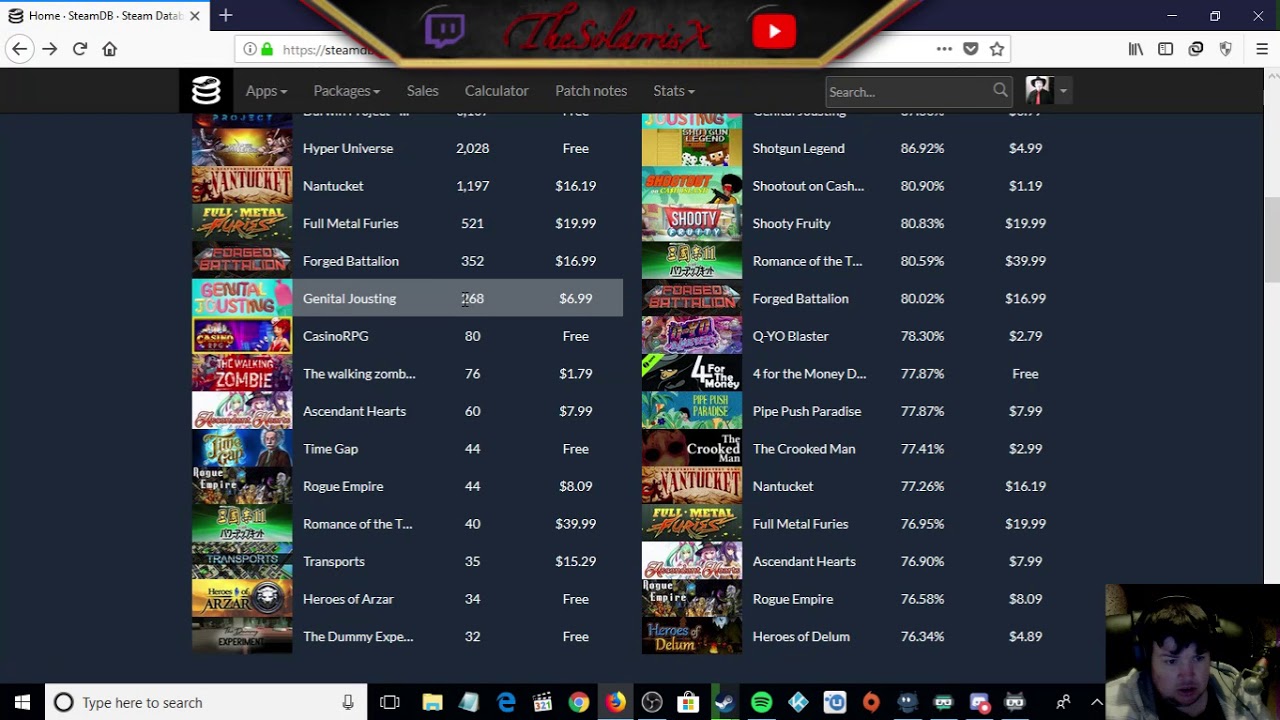Image resolution: width=1280 pixels, height=720 pixels.
Task: Go back with the browser back arrow
Action: (19, 49)
